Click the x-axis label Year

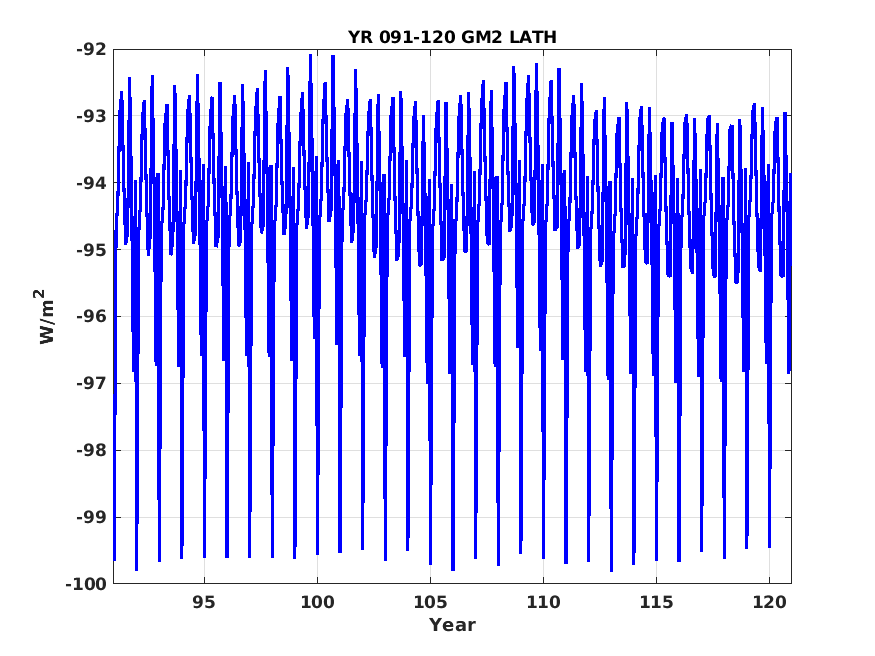(452, 625)
